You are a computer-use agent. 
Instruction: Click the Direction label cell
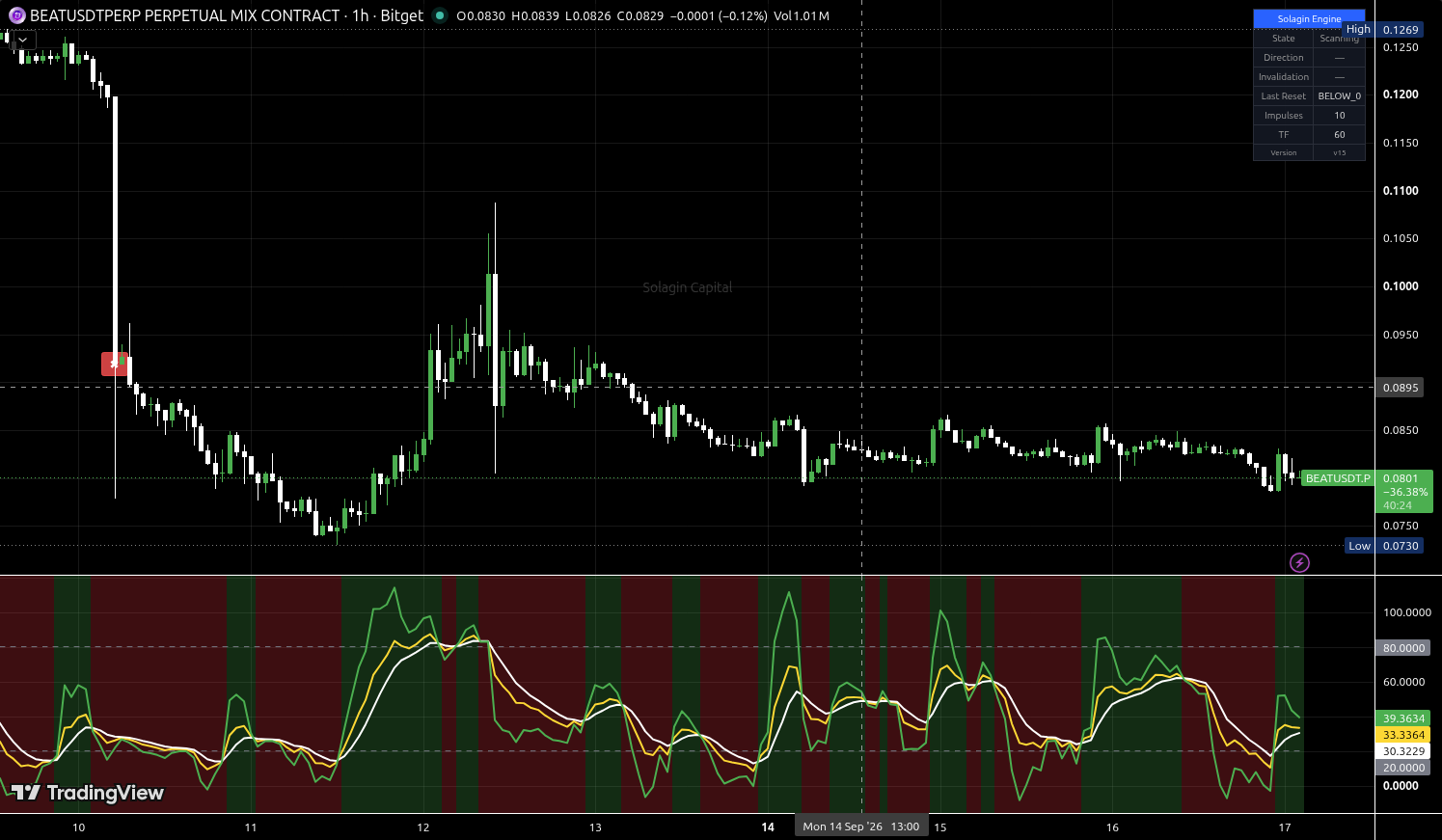pyautogui.click(x=1283, y=57)
